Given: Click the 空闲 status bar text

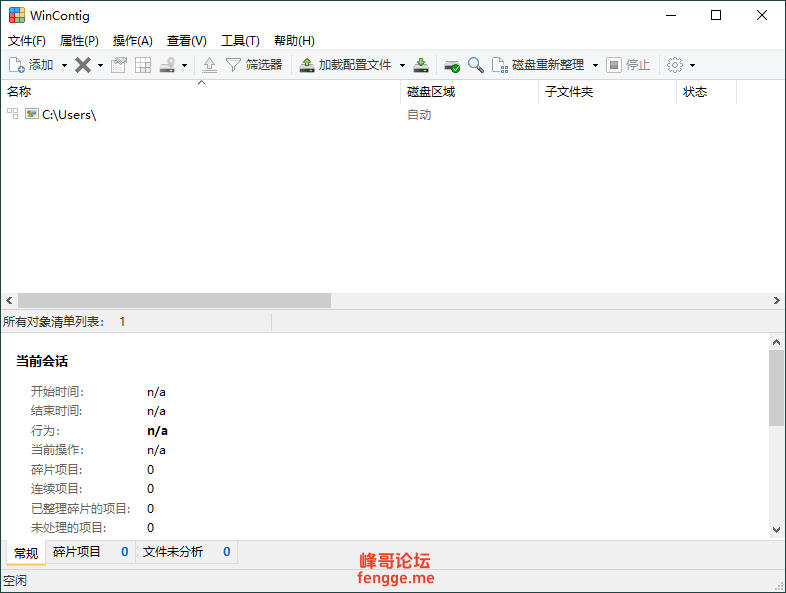Looking at the screenshot, I should pyautogui.click(x=15, y=581).
